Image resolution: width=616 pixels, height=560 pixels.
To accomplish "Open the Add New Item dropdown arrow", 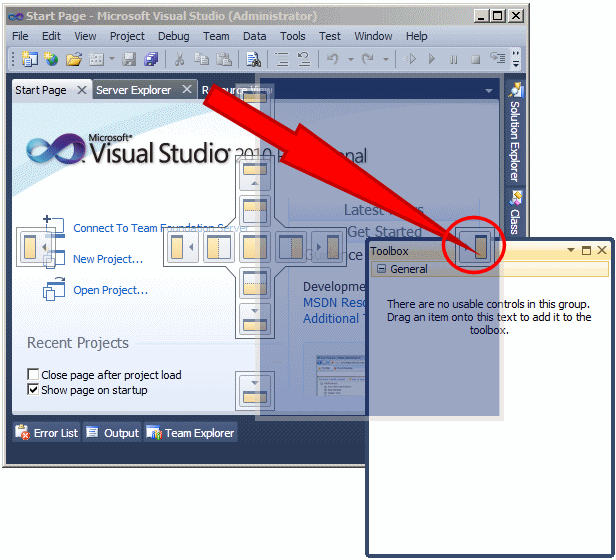I will [x=112, y=59].
